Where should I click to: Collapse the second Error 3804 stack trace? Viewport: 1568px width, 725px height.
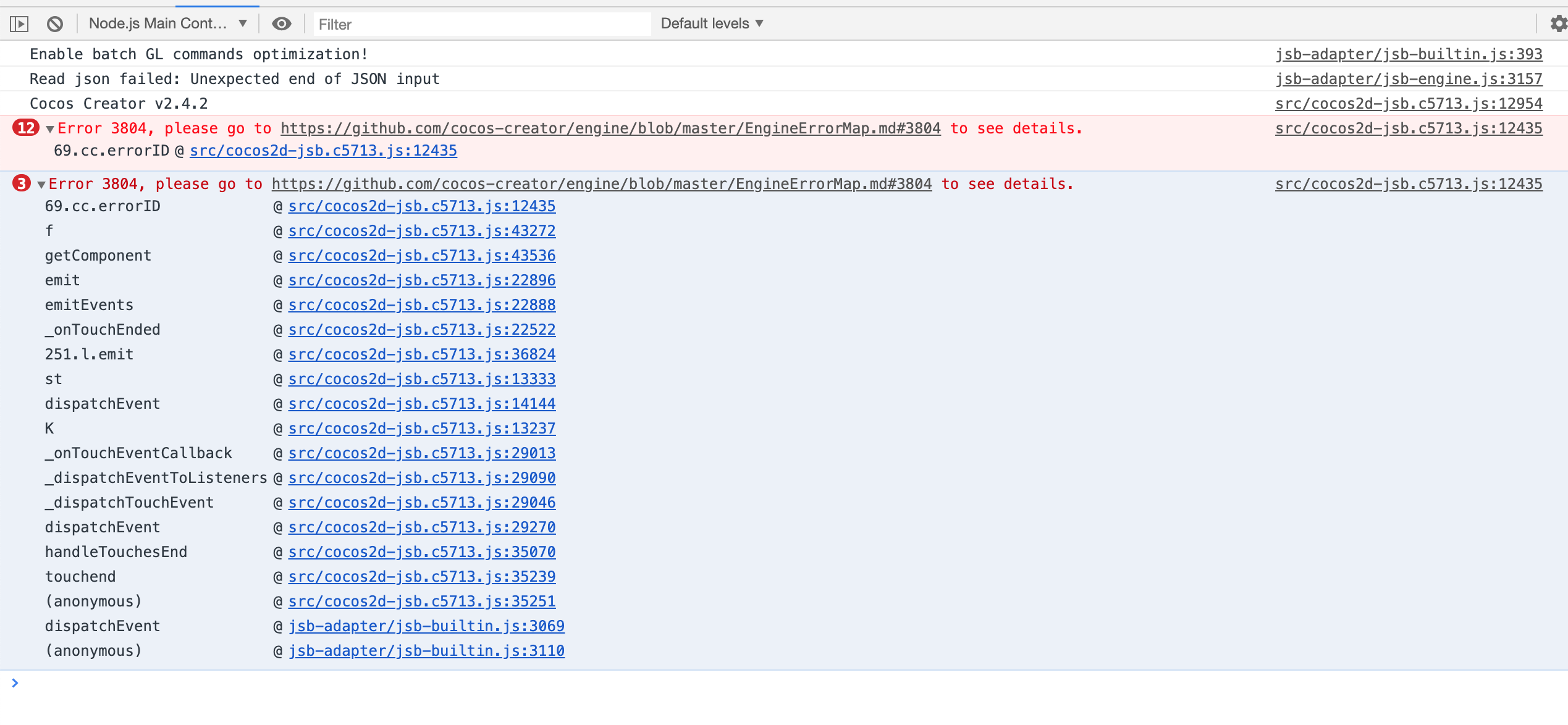pos(41,185)
